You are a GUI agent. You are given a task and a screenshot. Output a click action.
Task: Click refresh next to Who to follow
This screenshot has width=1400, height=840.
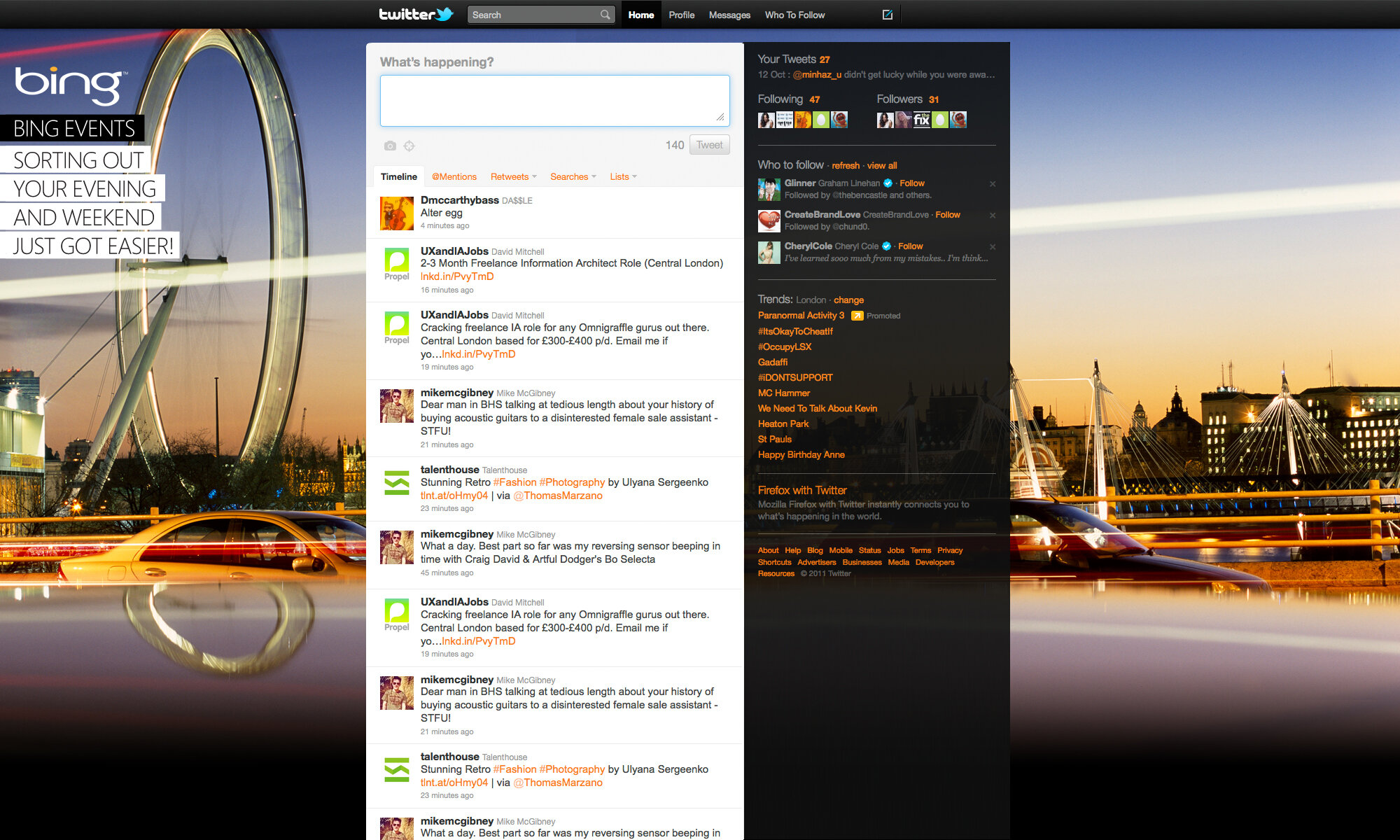(x=846, y=165)
